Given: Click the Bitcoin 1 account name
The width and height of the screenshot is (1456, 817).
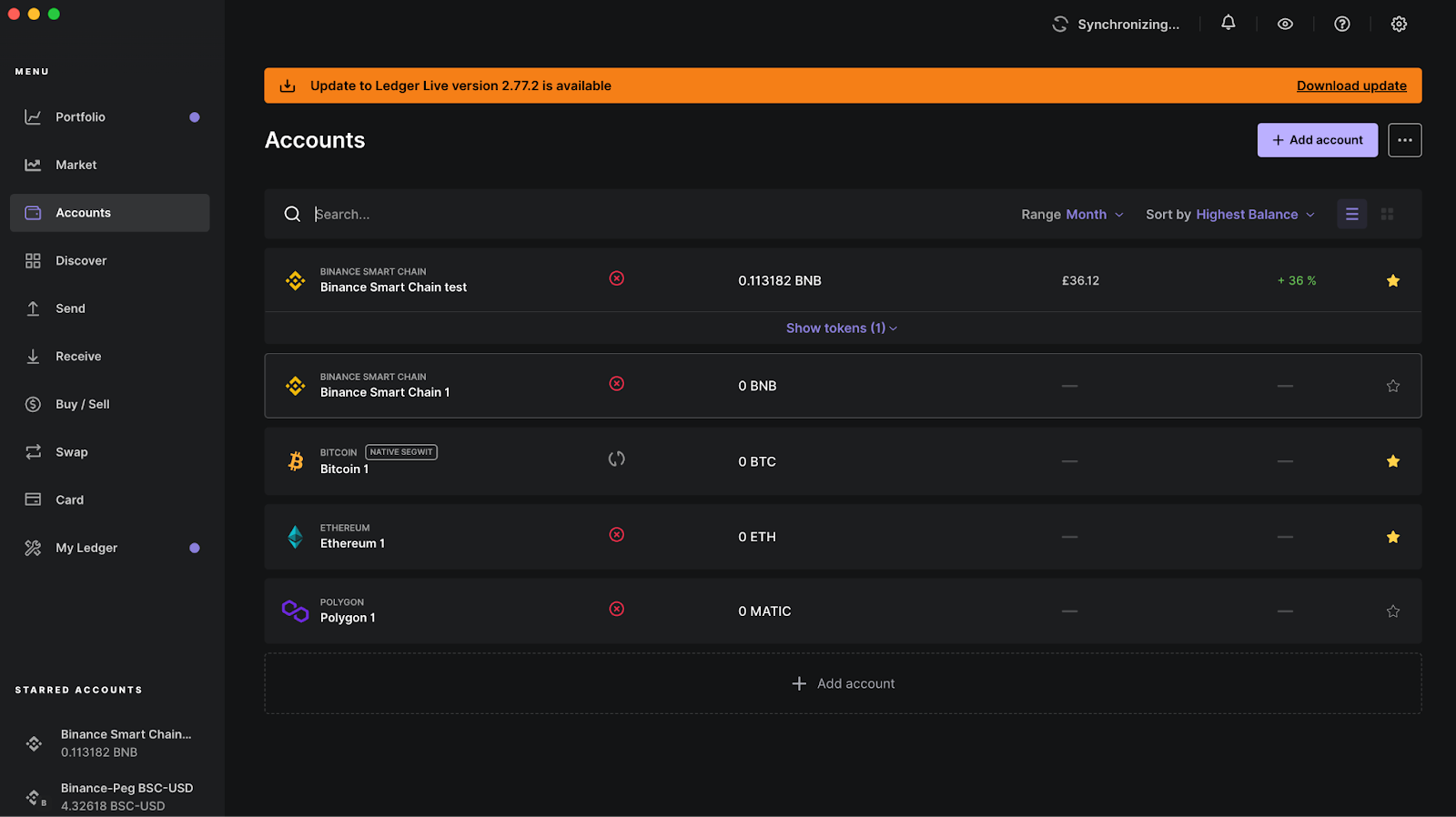Looking at the screenshot, I should [x=344, y=469].
